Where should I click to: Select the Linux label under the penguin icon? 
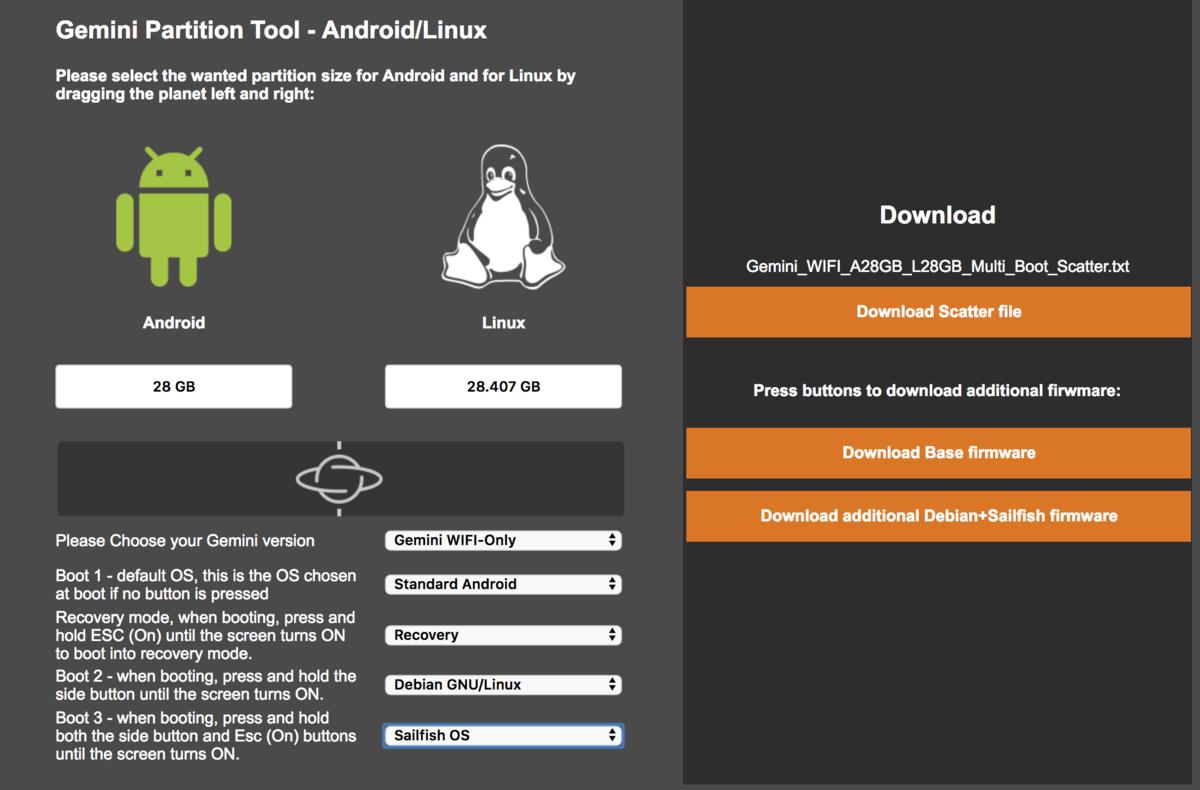coord(503,322)
